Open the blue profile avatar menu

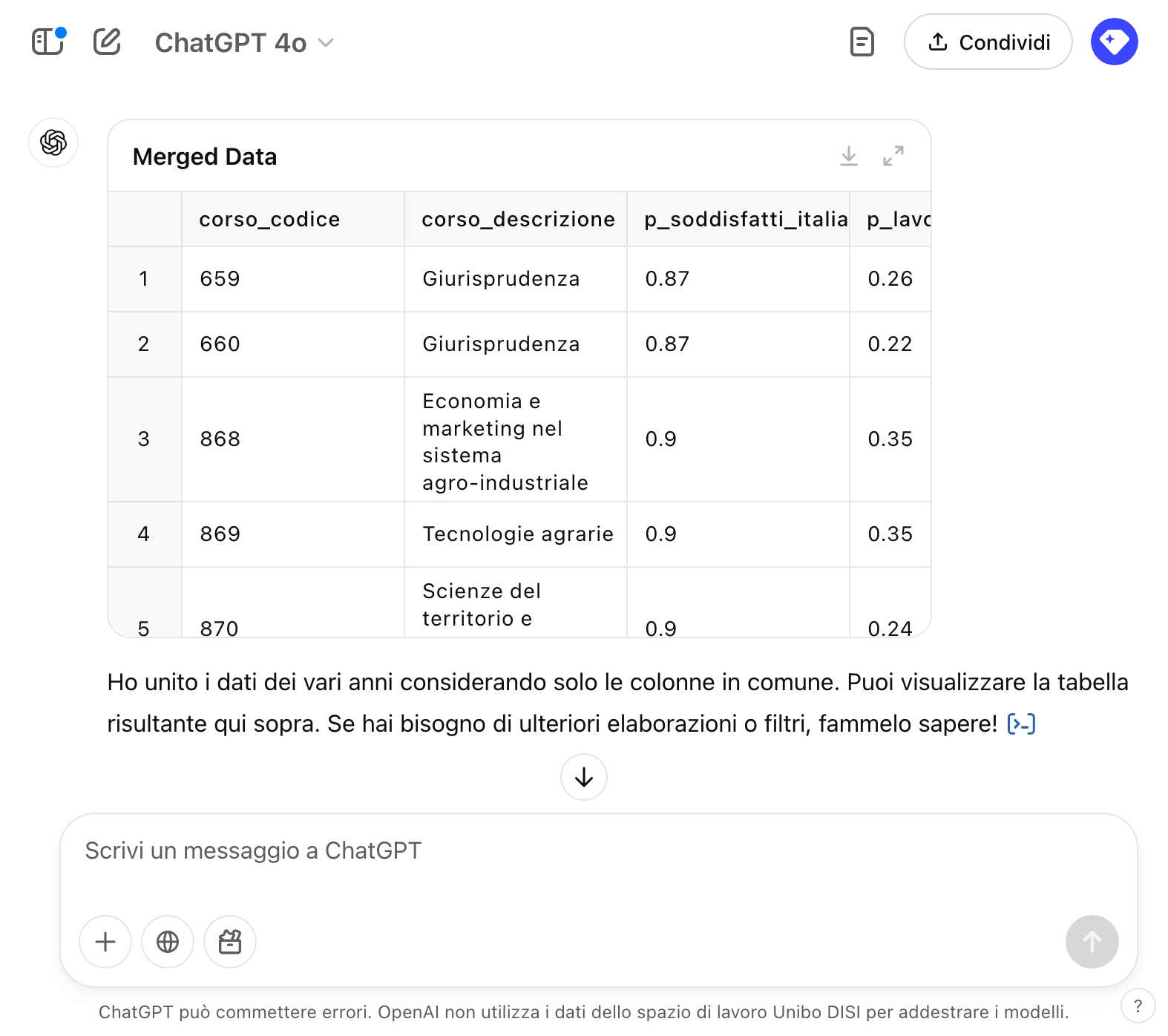pyautogui.click(x=1114, y=42)
